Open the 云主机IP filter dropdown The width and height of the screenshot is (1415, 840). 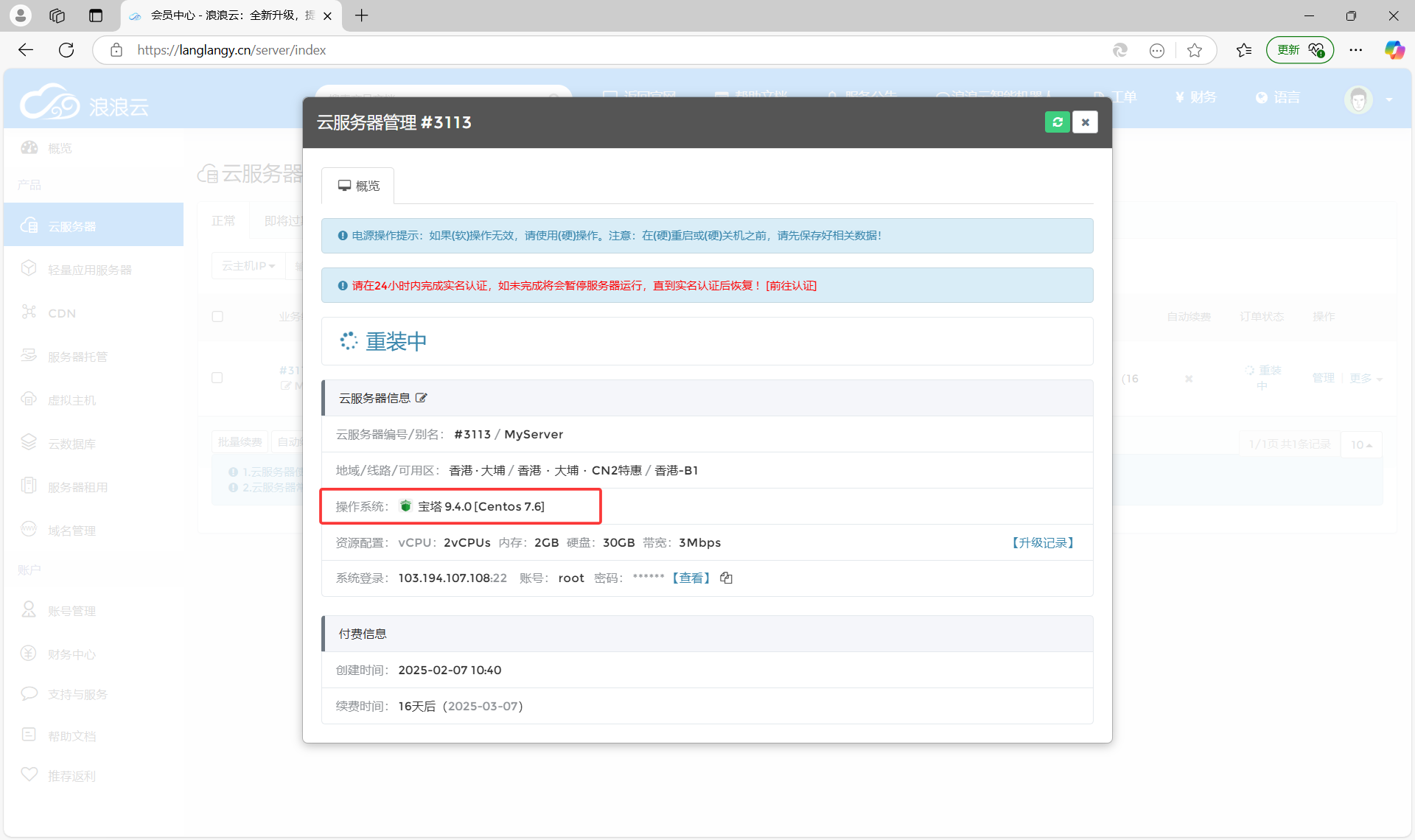248,265
